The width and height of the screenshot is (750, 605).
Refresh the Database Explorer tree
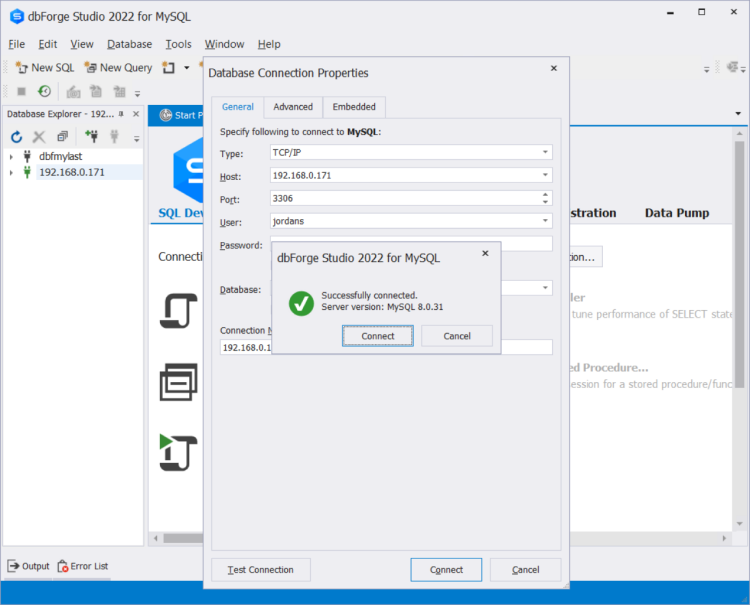click(x=16, y=137)
